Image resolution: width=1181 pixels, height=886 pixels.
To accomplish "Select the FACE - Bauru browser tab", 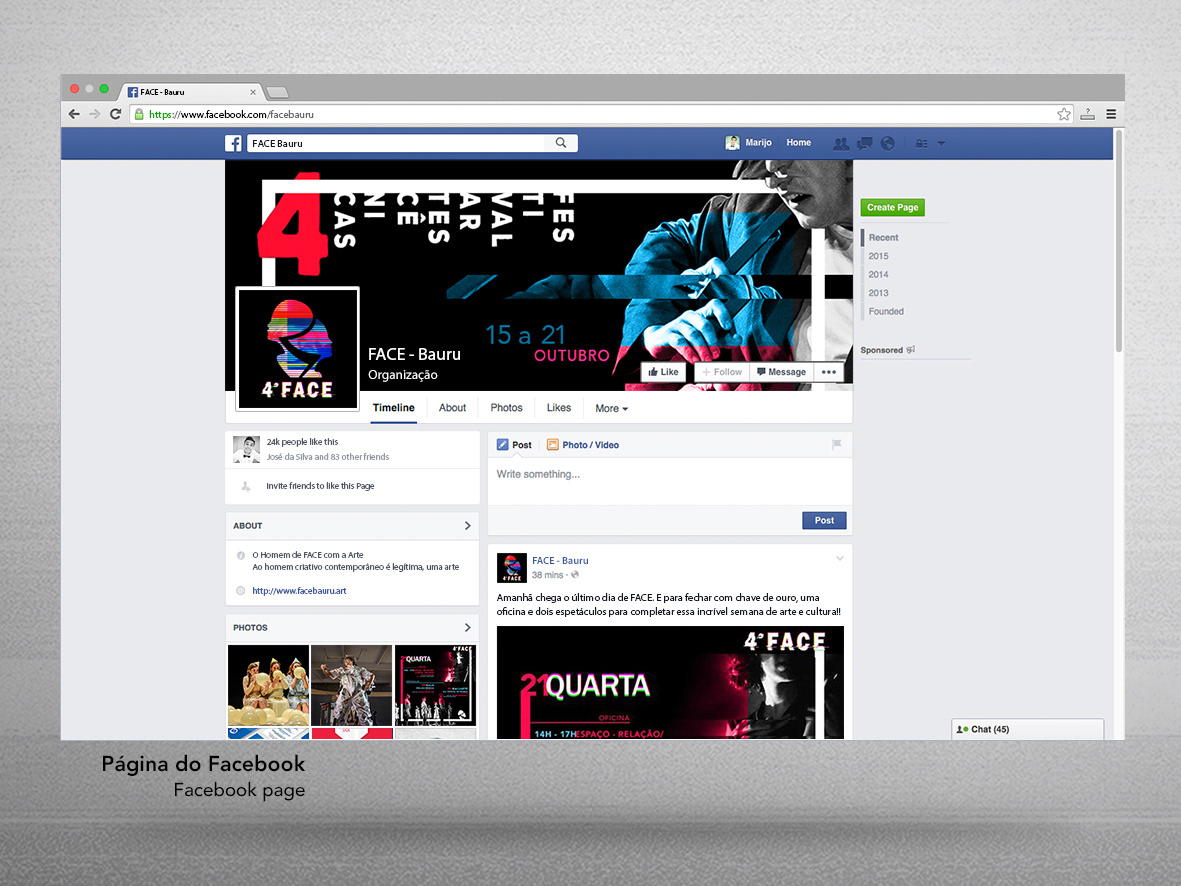I will coord(190,92).
